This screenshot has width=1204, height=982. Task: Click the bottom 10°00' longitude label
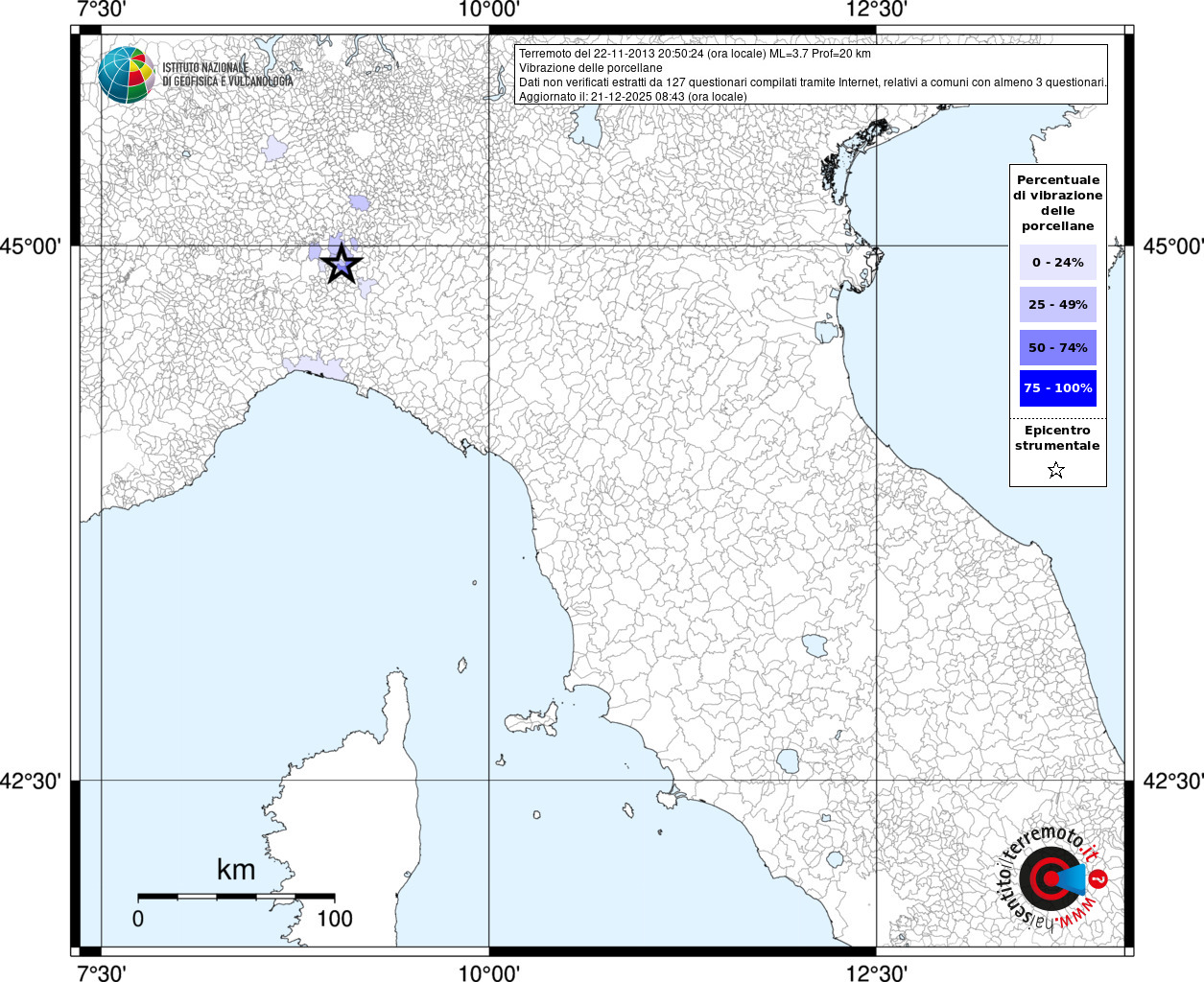click(489, 972)
